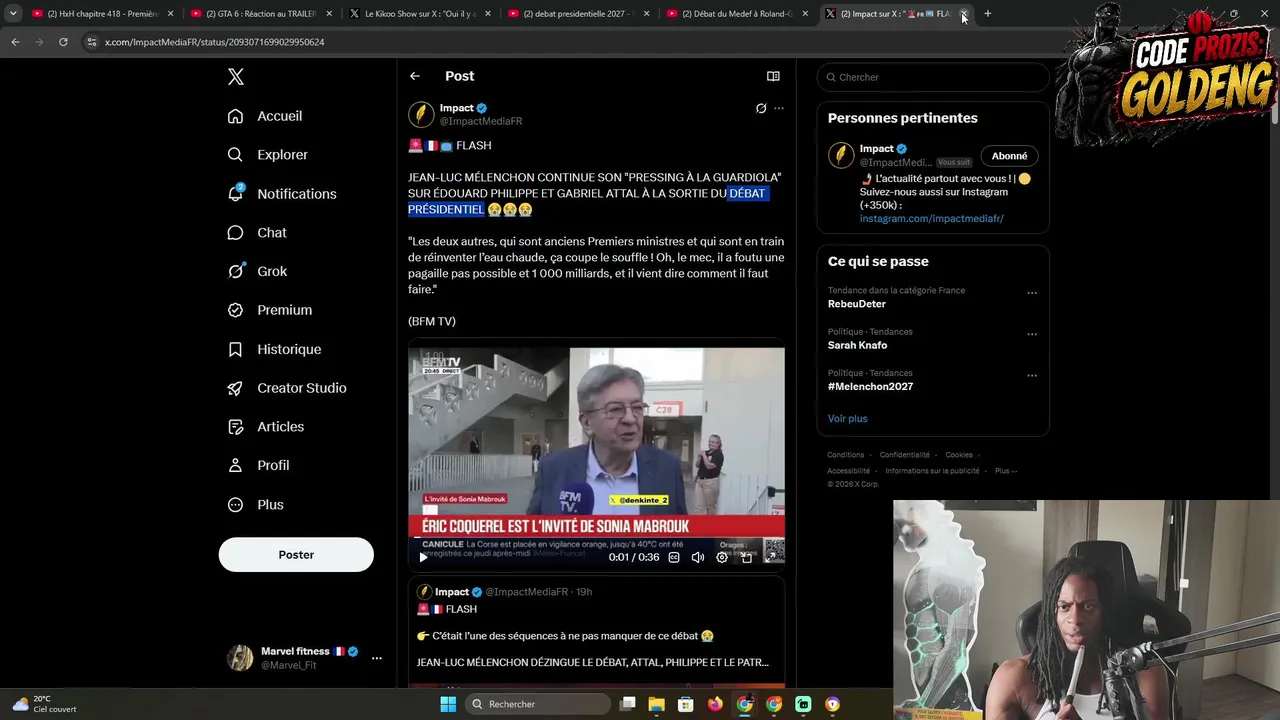Image resolution: width=1280 pixels, height=720 pixels.
Task: Open the Explorer page
Action: pos(268,155)
